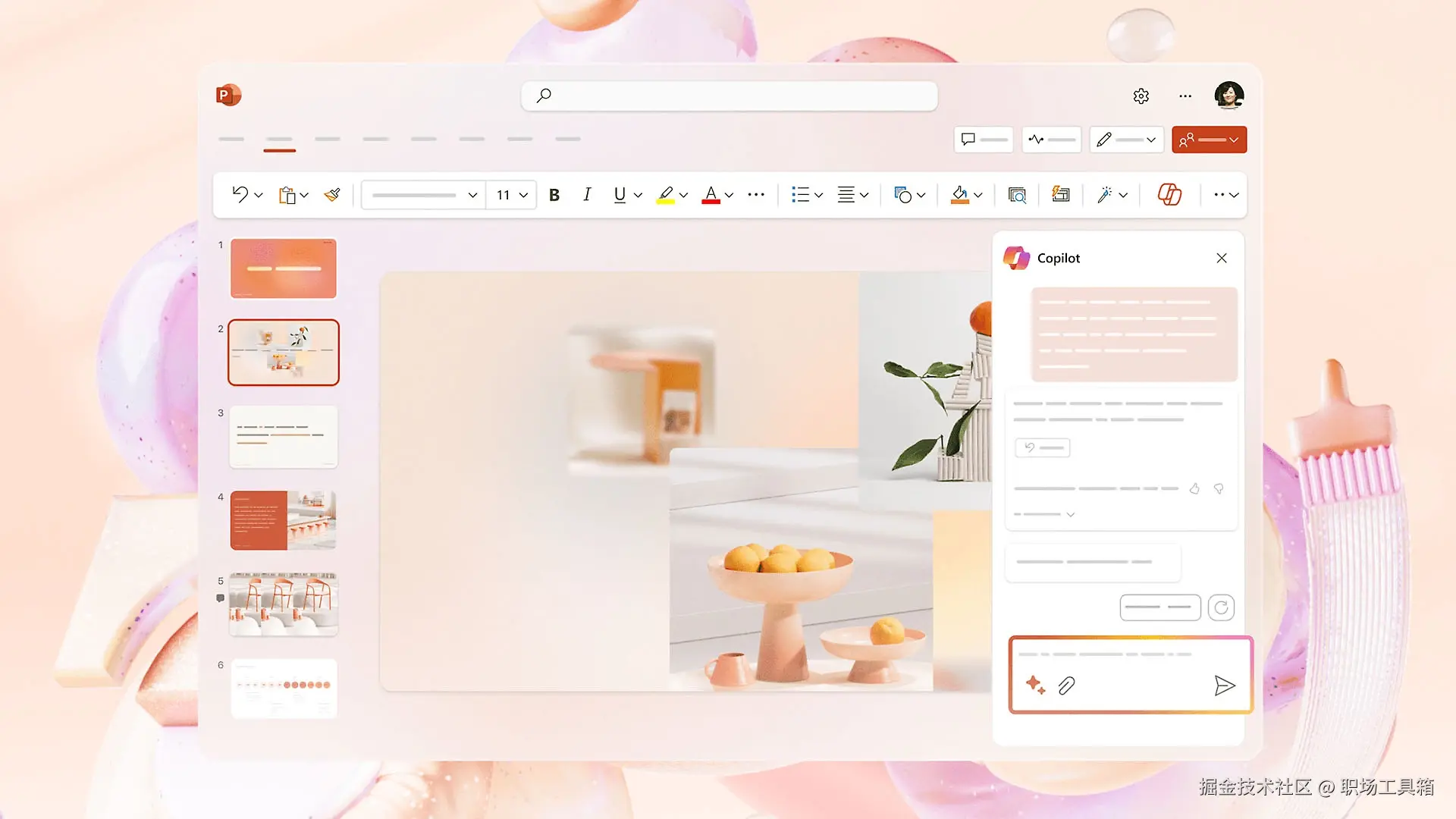Viewport: 1456px width, 819px height.
Task: Attach a file with the paperclip icon
Action: pos(1066,686)
